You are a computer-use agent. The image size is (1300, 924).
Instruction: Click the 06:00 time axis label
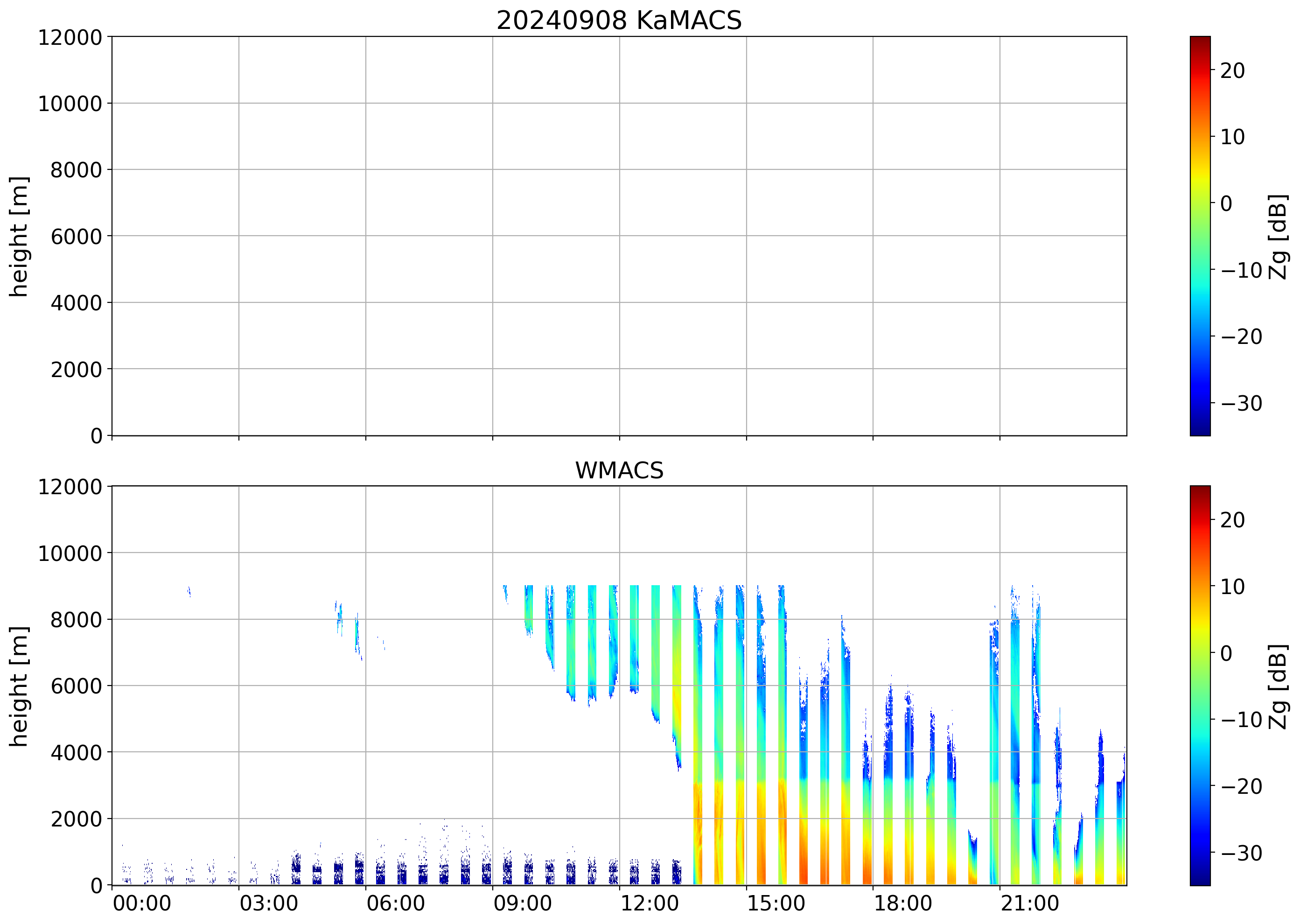click(x=395, y=903)
